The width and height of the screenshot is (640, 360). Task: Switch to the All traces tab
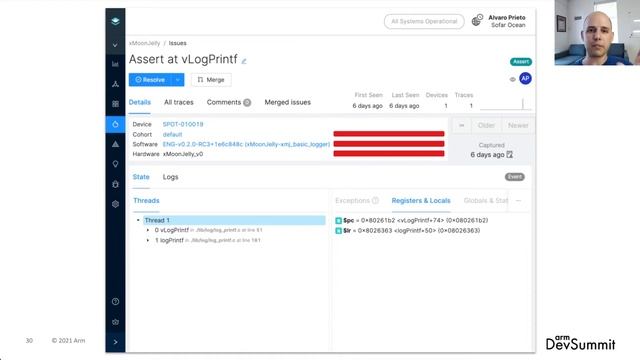coord(178,102)
